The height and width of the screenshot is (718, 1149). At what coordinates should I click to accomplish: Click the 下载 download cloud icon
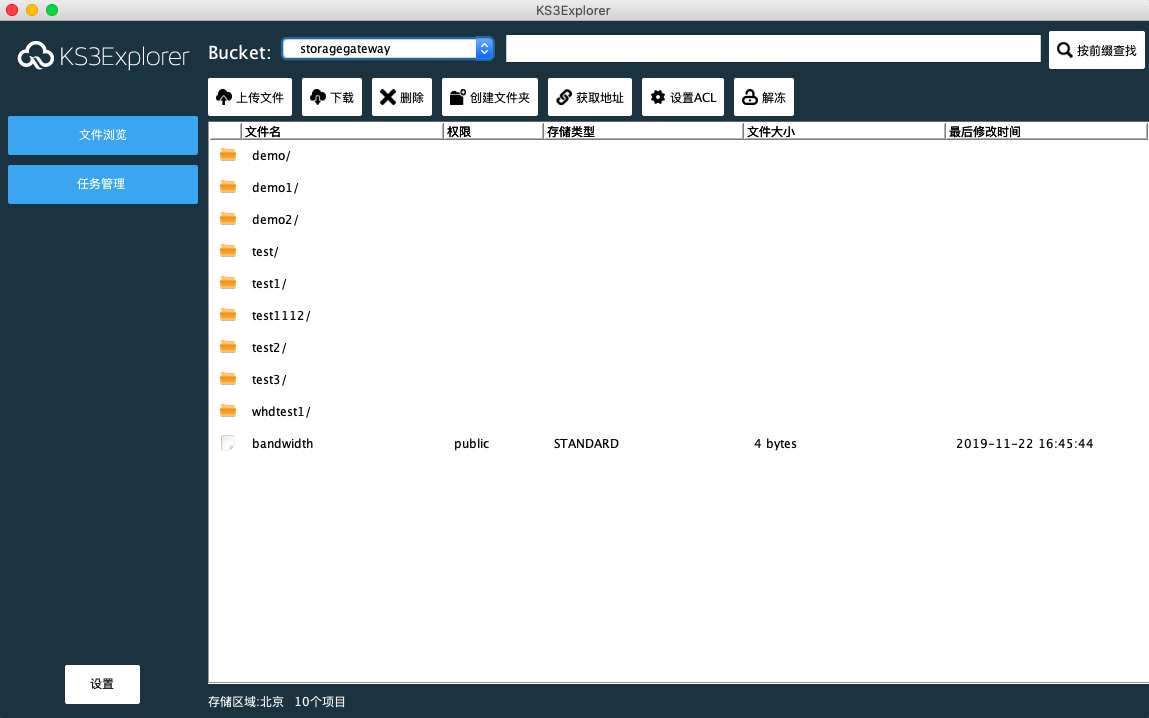tap(318, 97)
